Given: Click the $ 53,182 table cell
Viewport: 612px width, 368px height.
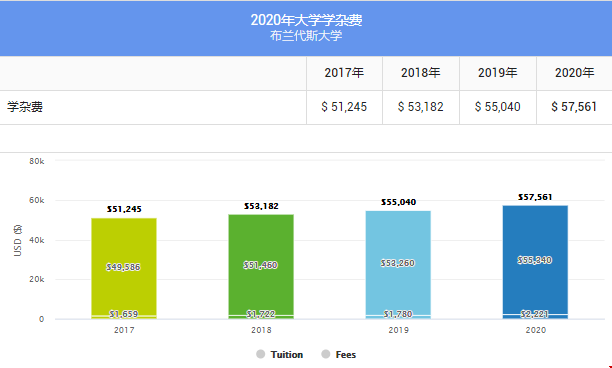Looking at the screenshot, I should pos(421,107).
